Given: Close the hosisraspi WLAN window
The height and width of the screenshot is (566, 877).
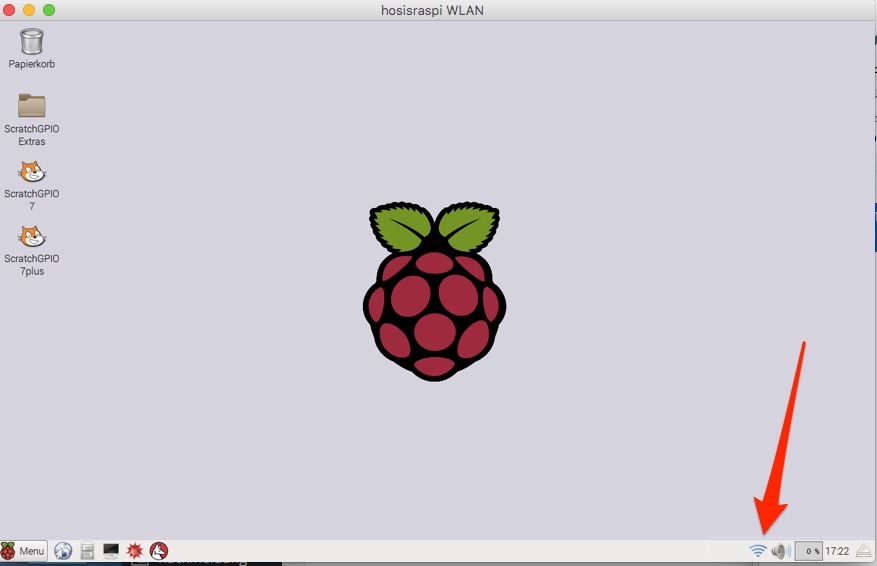Looking at the screenshot, I should click(10, 10).
